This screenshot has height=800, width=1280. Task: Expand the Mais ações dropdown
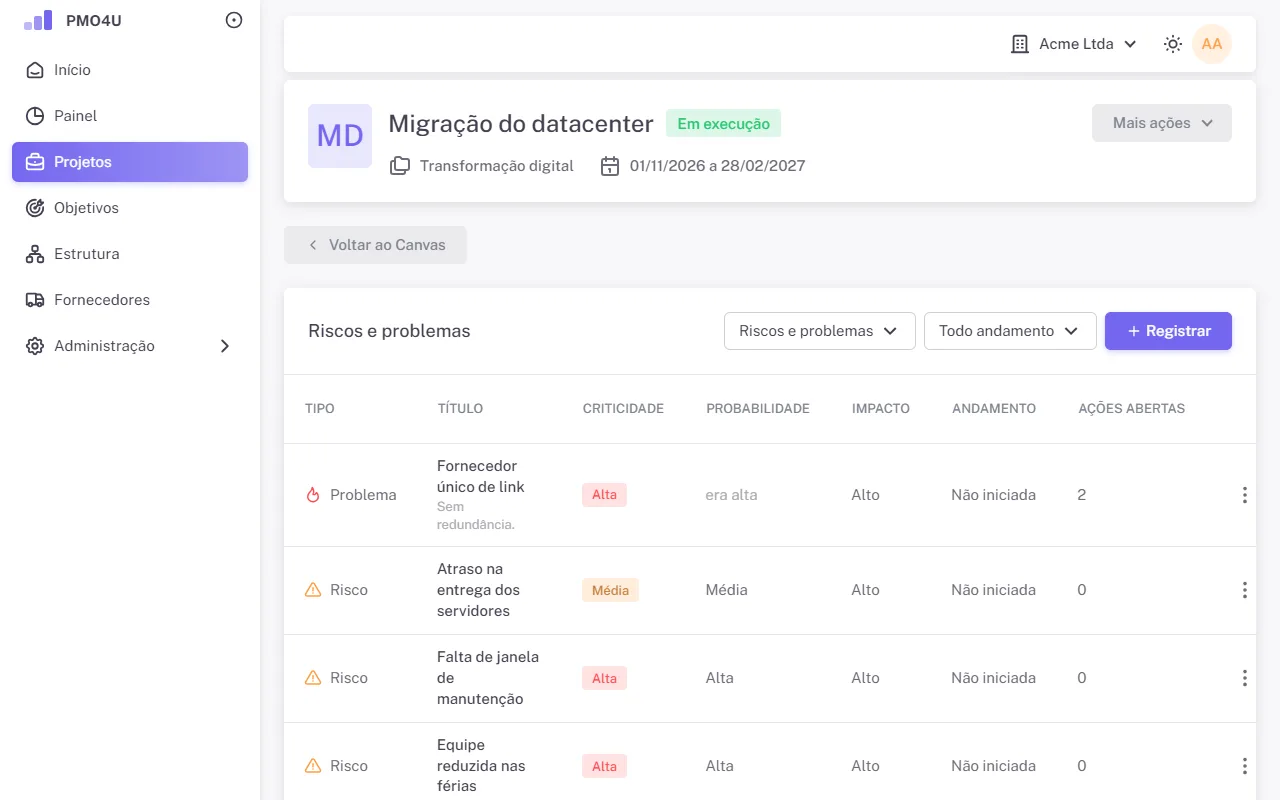[x=1162, y=123]
